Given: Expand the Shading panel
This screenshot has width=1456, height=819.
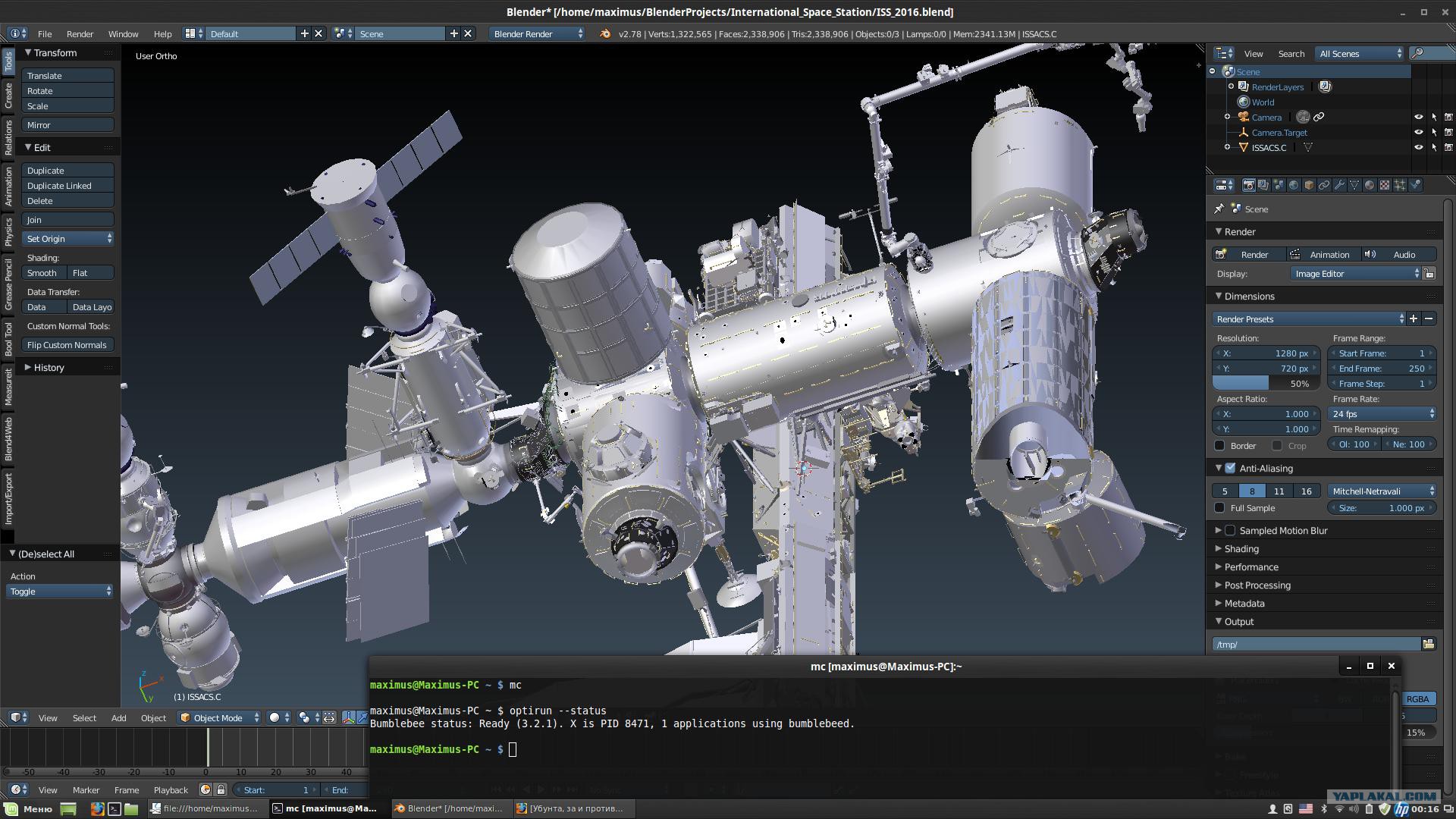Looking at the screenshot, I should coord(1241,548).
